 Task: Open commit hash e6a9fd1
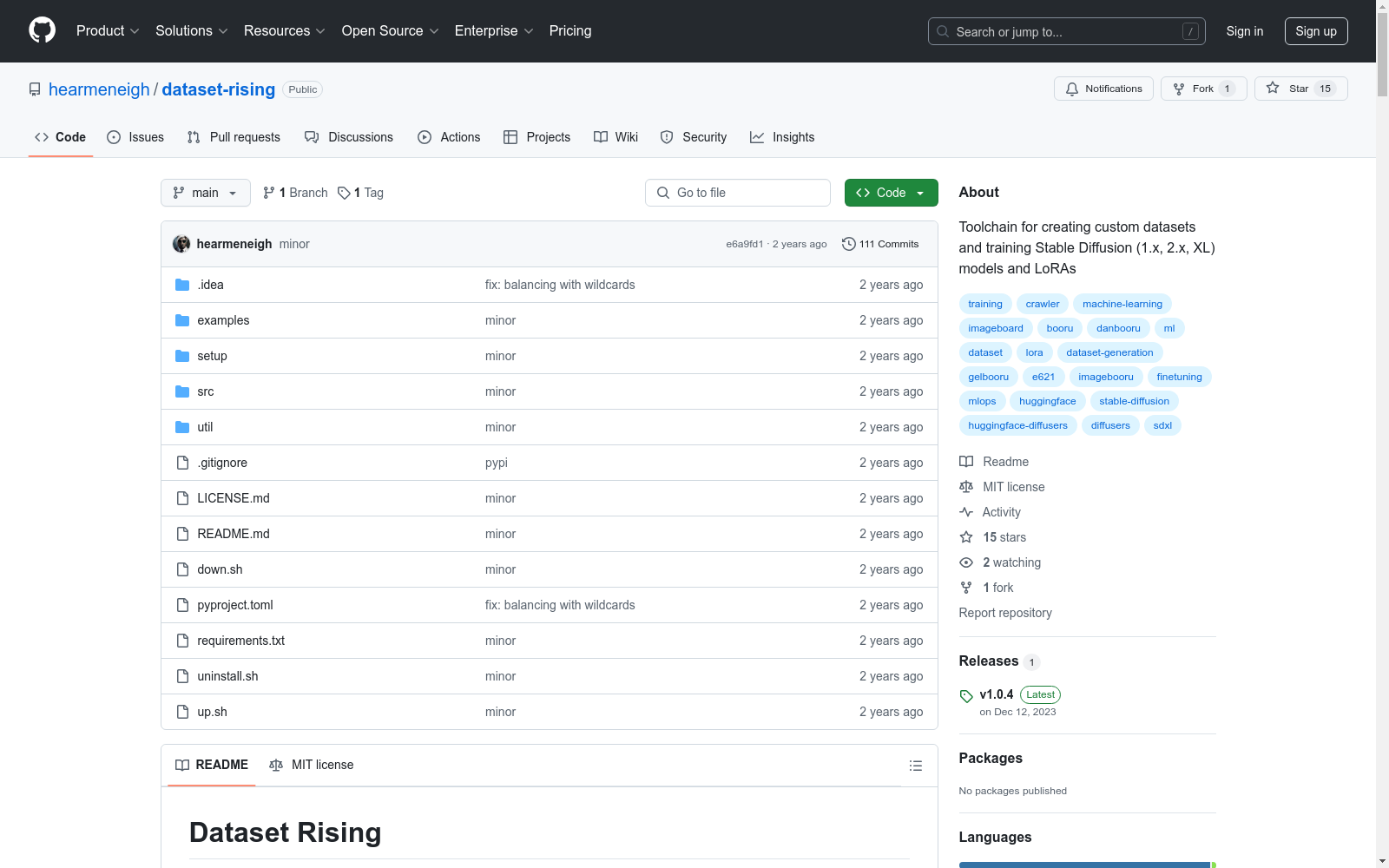(x=745, y=244)
